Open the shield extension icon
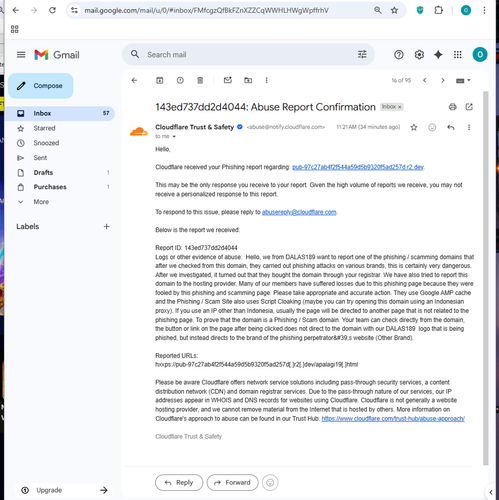Screen dimensions: 499x500 pos(420,10)
